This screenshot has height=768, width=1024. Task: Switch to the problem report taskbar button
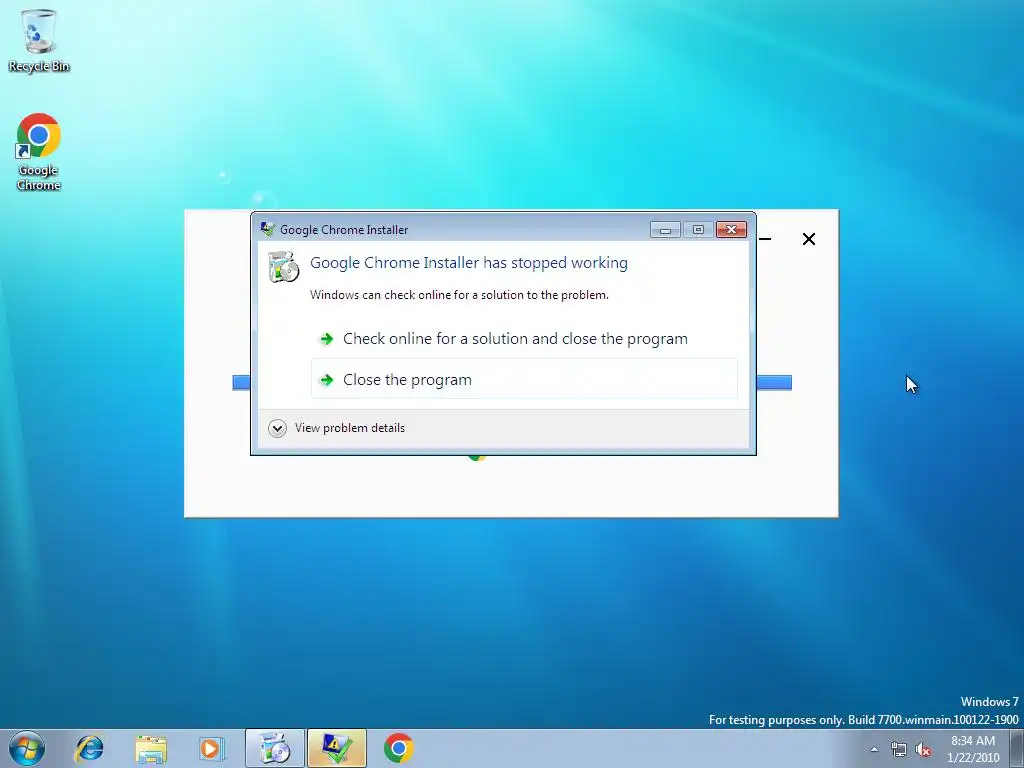(337, 748)
